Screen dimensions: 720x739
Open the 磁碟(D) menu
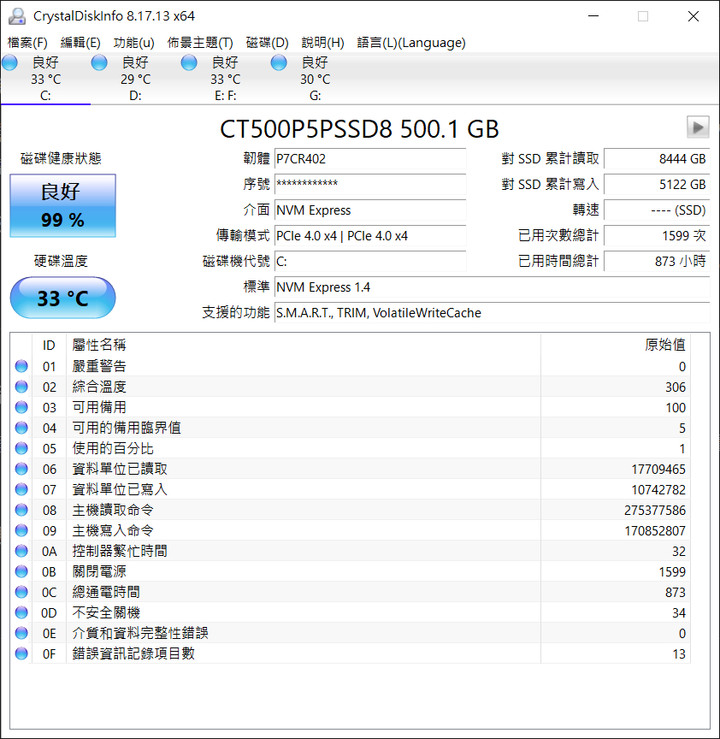267,43
